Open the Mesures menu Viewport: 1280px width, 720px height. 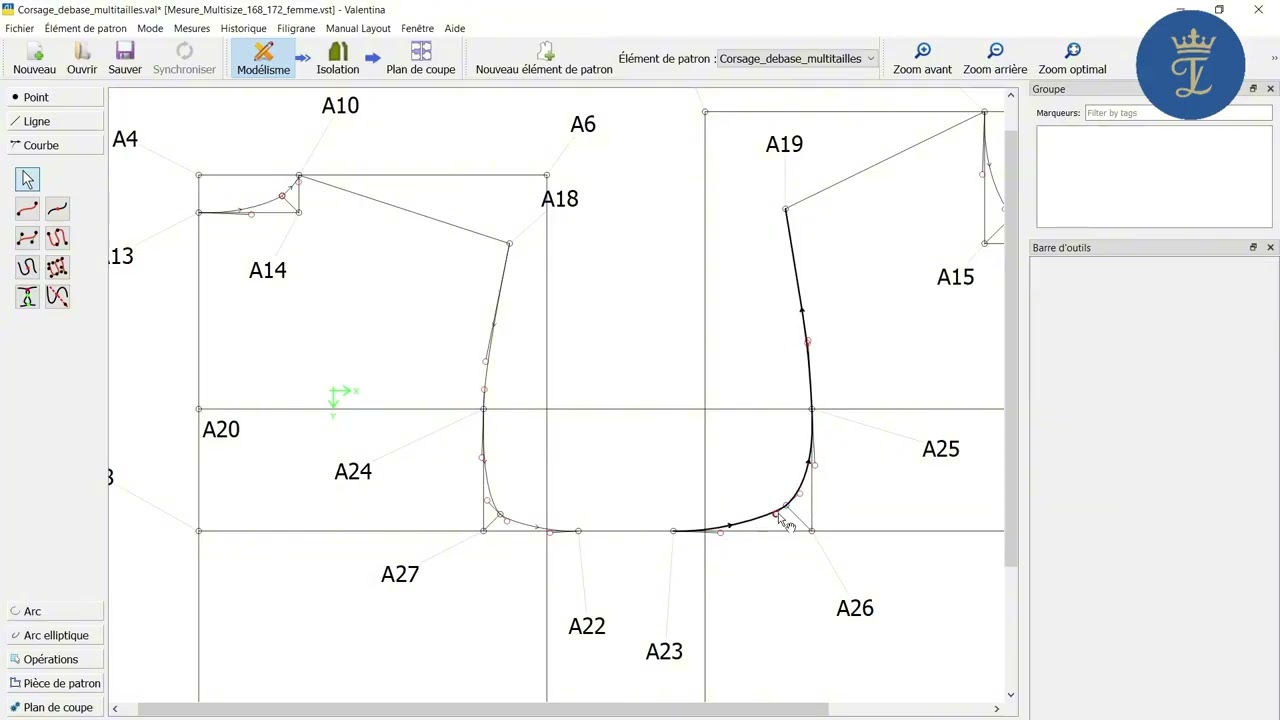192,28
